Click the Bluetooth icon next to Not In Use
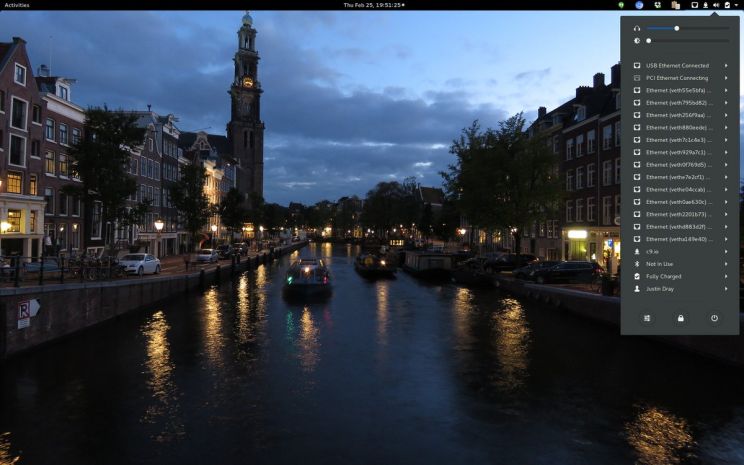 pyautogui.click(x=637, y=264)
